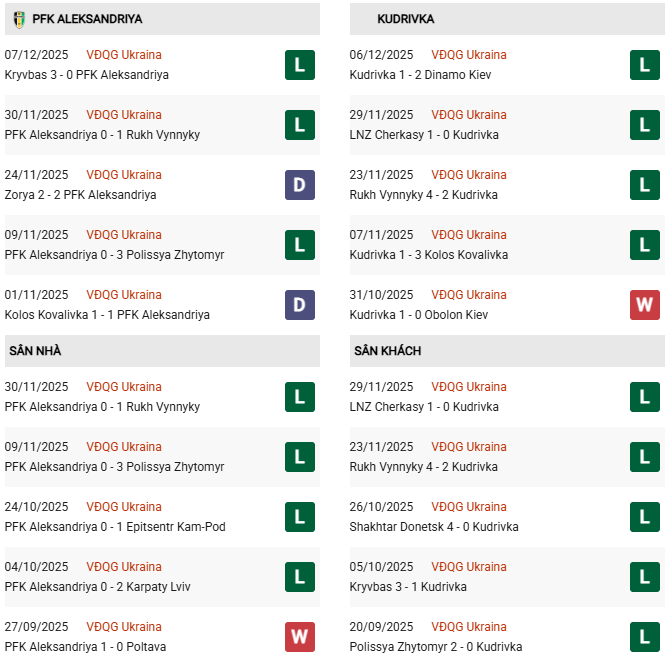Click the LNZ Cherkasy match under SÂN KHÁCH
This screenshot has width=666, height=660.
pyautogui.click(x=424, y=407)
